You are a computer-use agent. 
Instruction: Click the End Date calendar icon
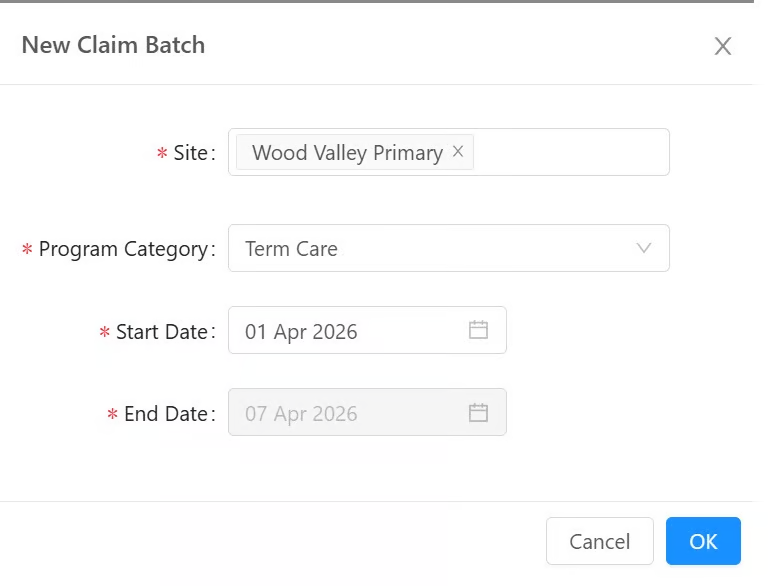478,412
